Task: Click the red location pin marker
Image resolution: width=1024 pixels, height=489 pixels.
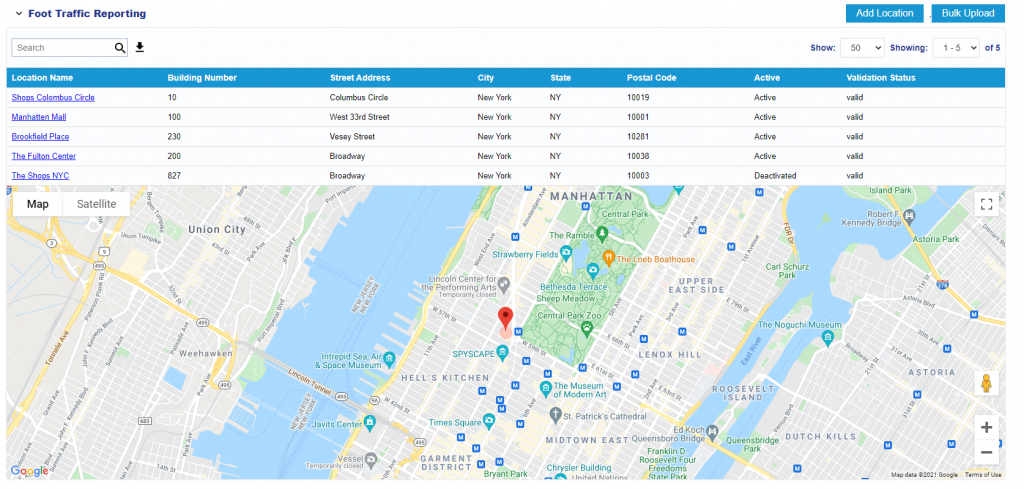Action: coord(505,319)
